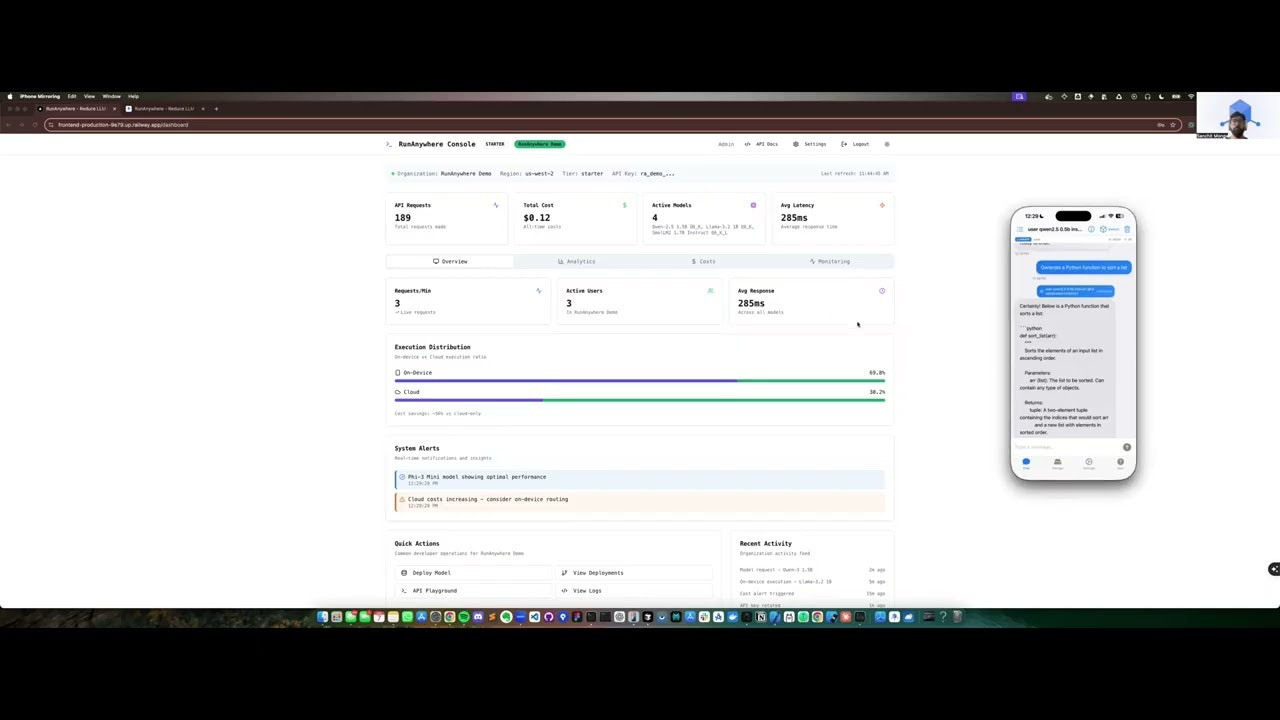Image resolution: width=1280 pixels, height=720 pixels.
Task: Click the green RunAnywhere Demo badge
Action: 540,144
